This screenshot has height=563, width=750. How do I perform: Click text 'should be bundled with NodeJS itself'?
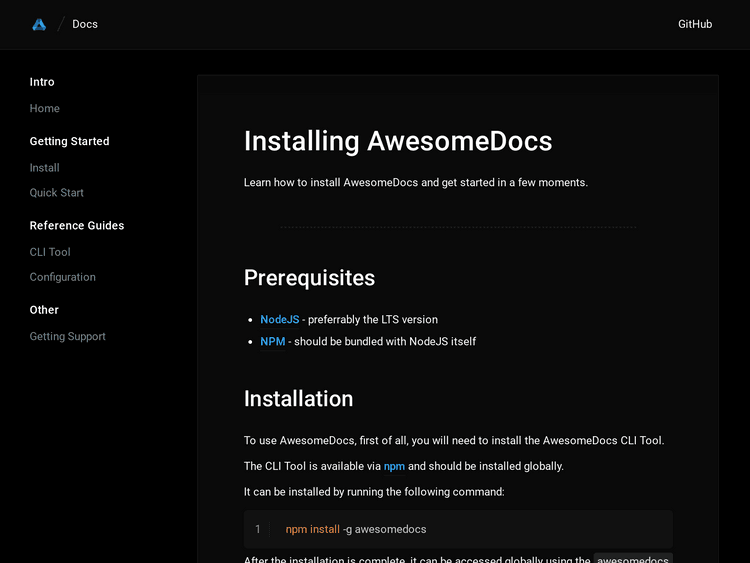[385, 342]
